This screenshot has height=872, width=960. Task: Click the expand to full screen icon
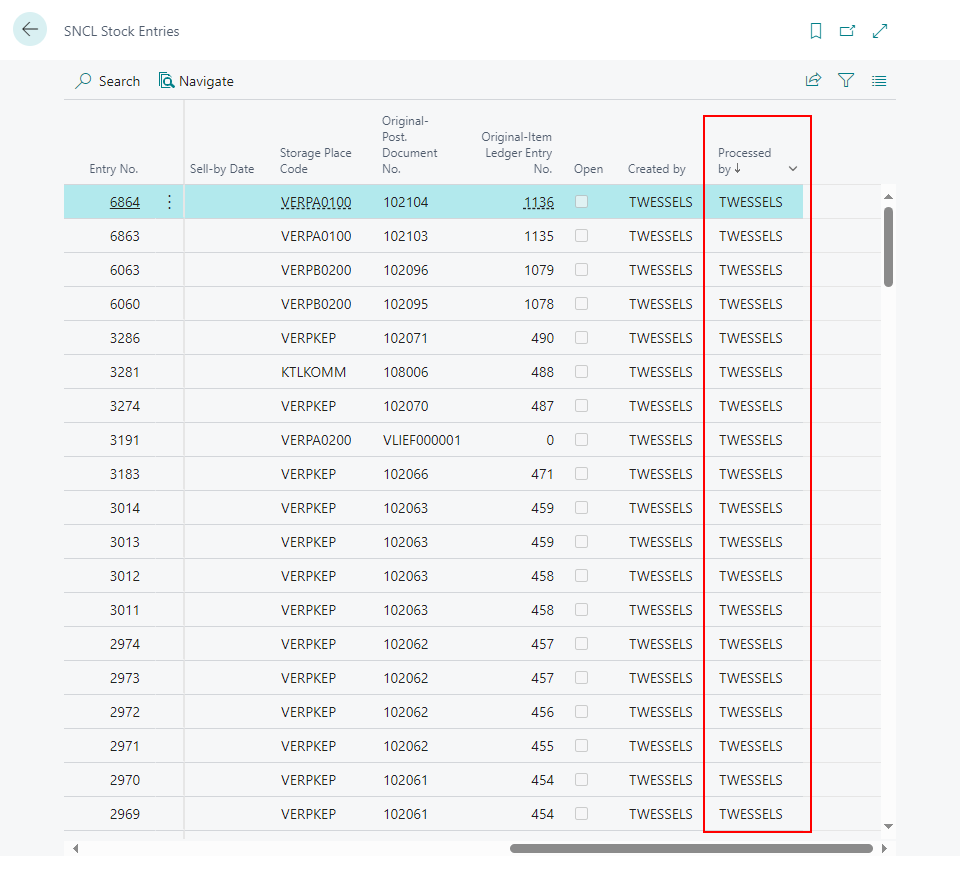(x=880, y=31)
